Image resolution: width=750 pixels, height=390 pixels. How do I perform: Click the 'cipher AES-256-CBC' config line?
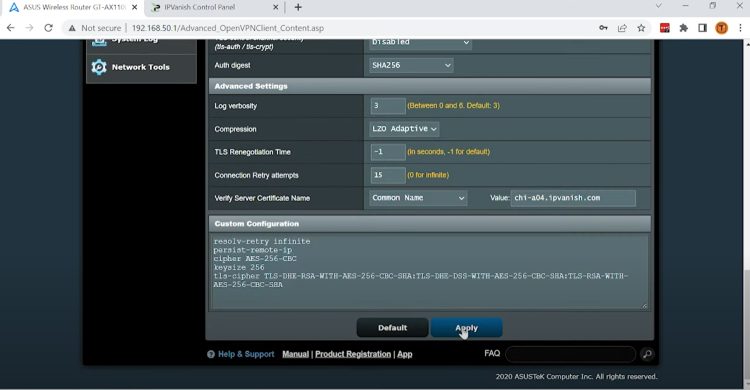click(x=255, y=259)
